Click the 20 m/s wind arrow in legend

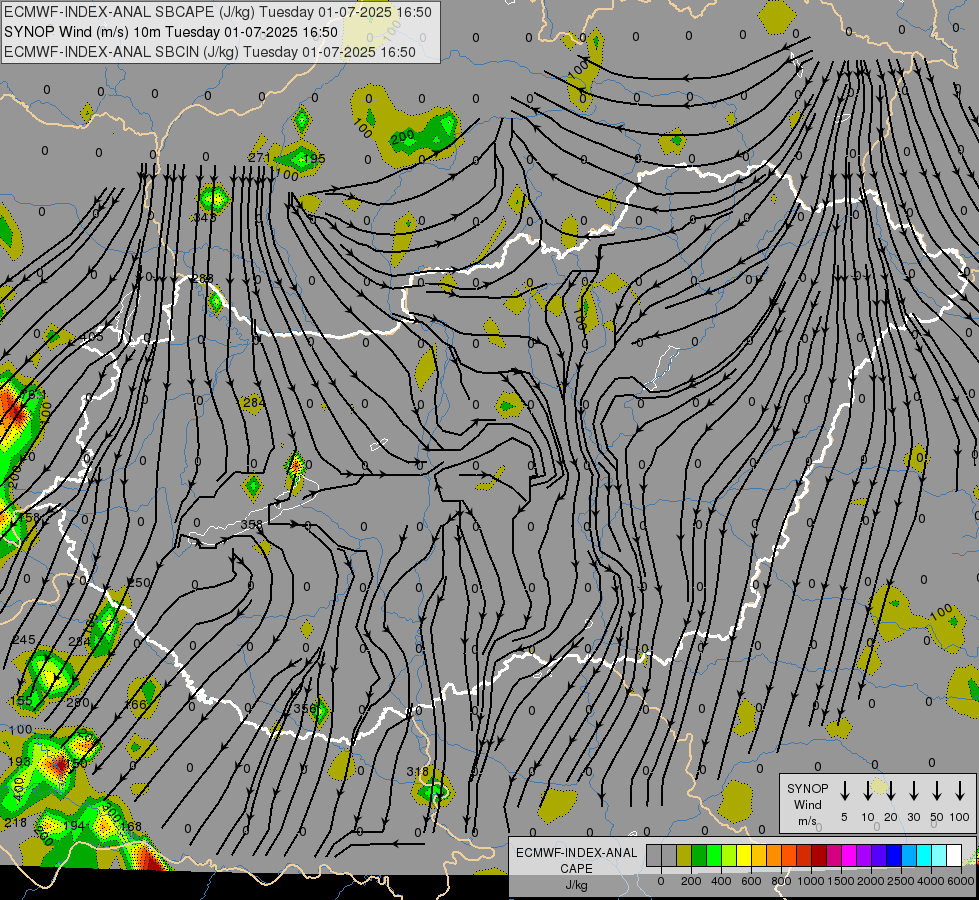coord(891,791)
